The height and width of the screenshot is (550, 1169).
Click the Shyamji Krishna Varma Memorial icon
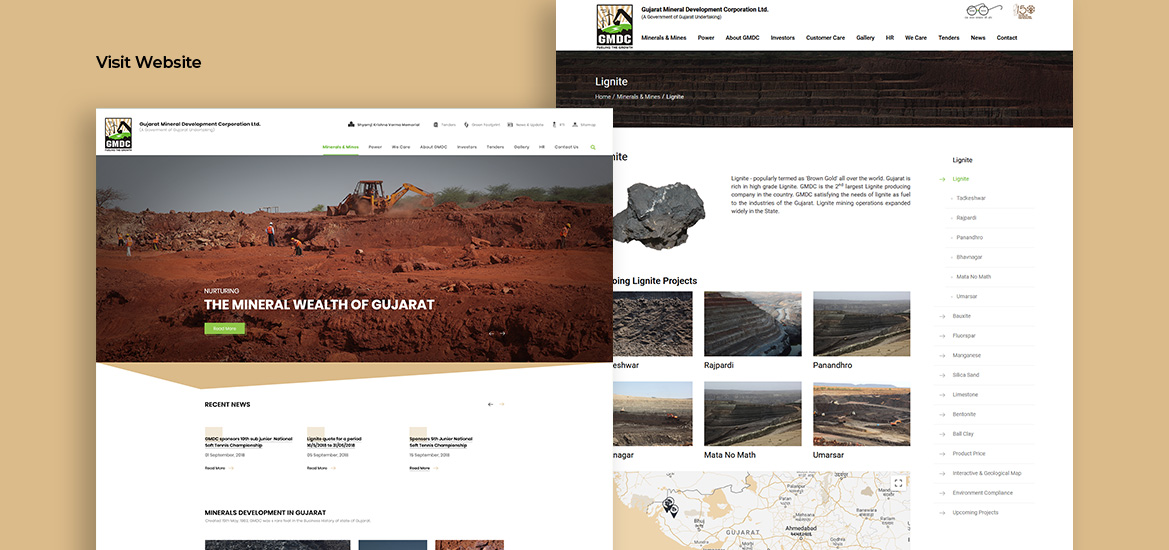click(x=351, y=124)
